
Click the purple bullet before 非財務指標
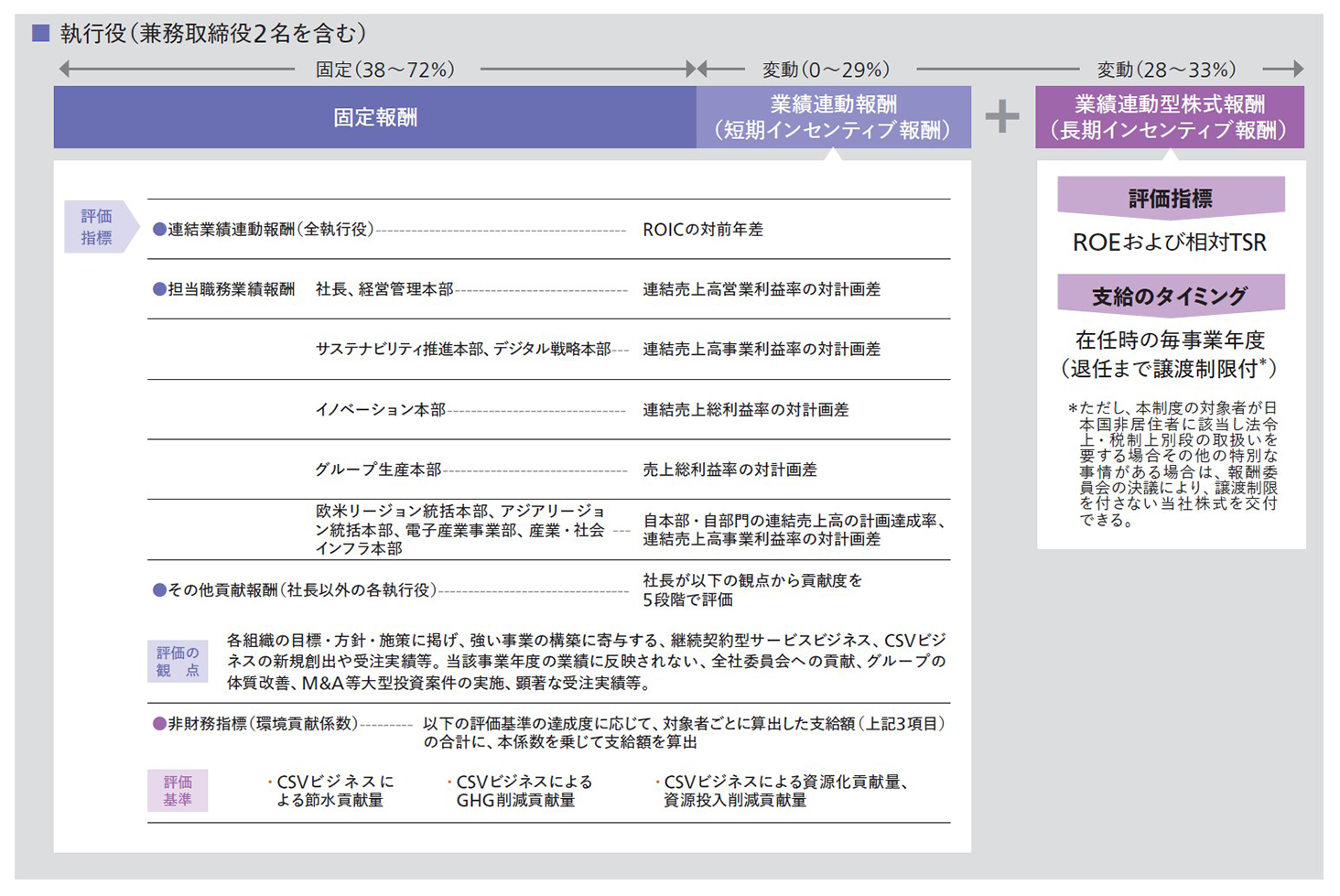[x=159, y=724]
